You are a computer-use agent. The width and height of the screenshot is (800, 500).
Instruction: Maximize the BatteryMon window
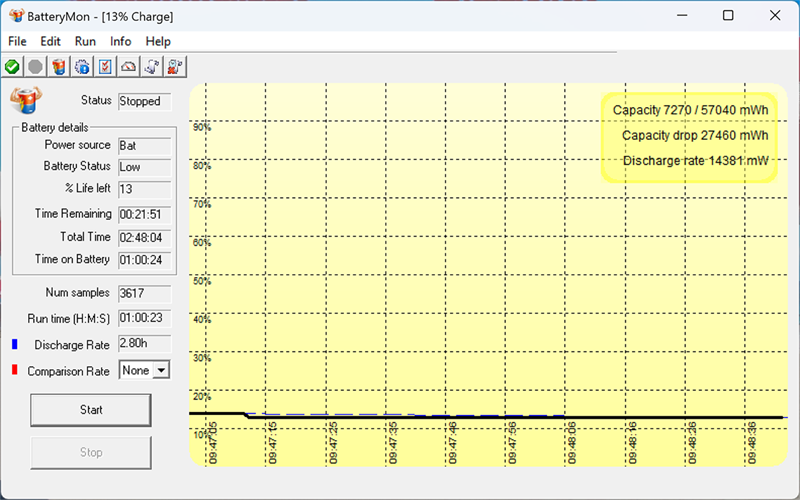(x=728, y=16)
